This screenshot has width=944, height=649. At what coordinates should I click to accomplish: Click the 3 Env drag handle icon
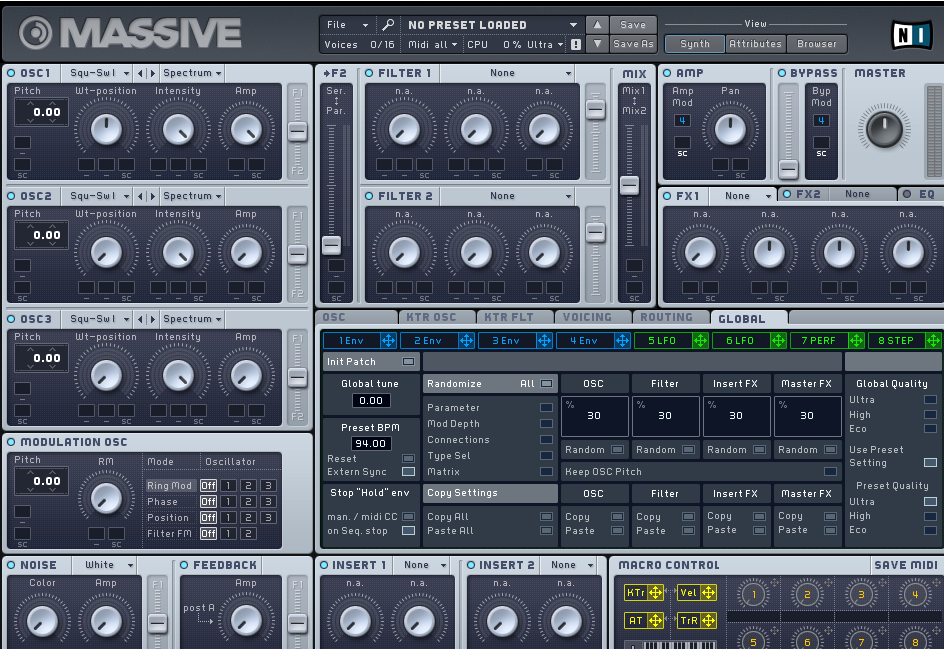point(544,341)
